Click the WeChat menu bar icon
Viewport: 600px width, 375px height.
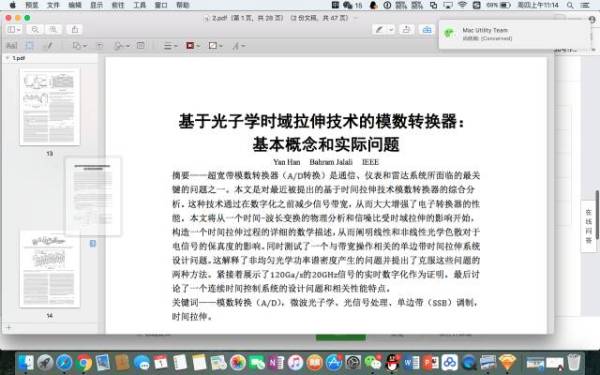pyautogui.click(x=347, y=5)
